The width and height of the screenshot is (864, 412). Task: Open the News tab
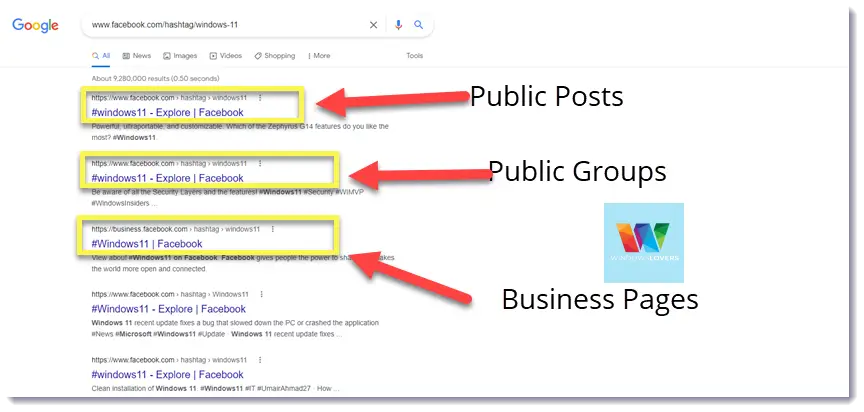(x=137, y=56)
